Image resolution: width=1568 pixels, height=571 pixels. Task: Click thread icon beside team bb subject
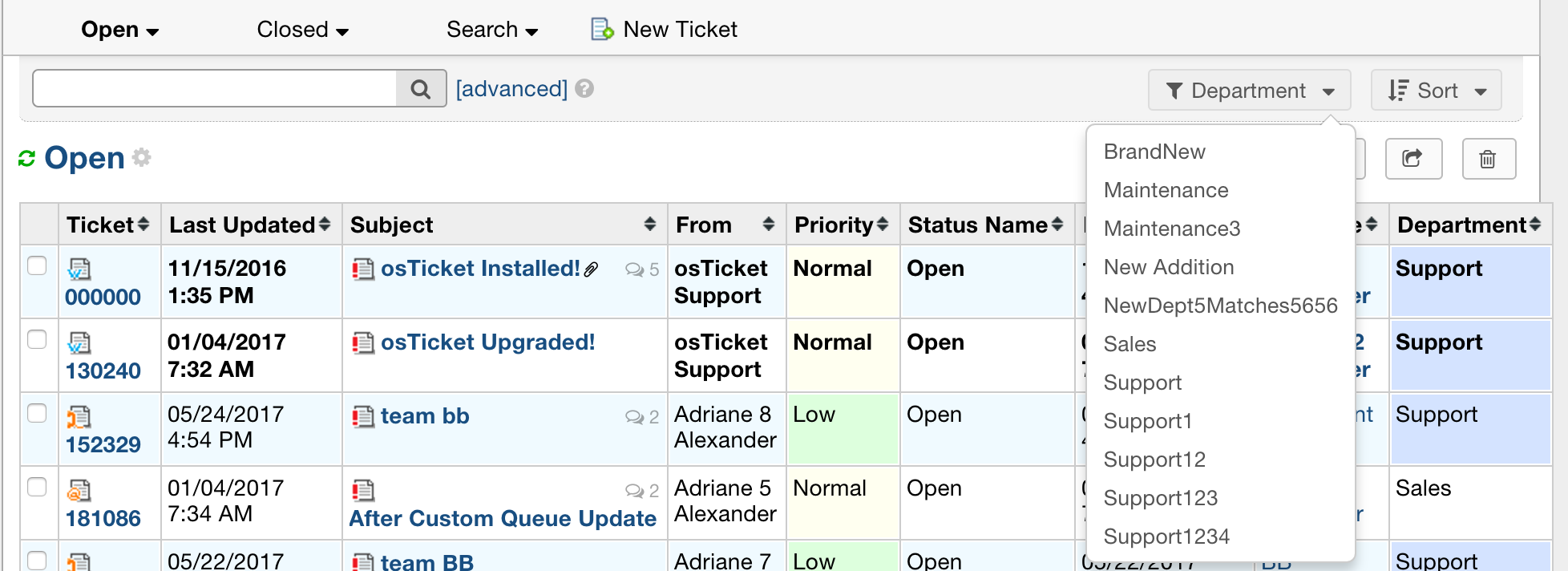pos(363,416)
